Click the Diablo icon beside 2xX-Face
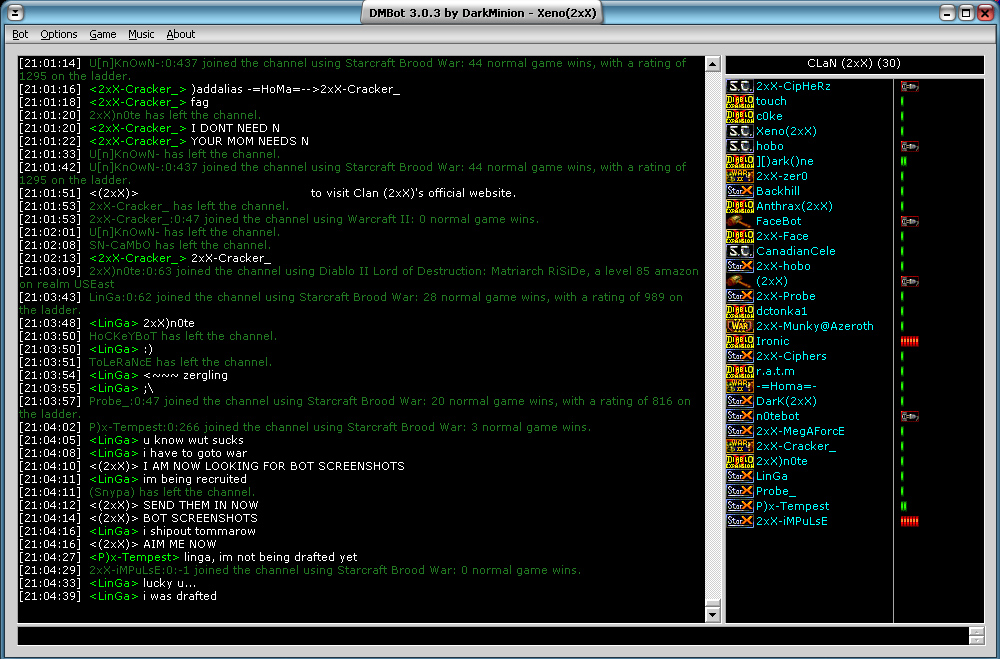 [740, 236]
